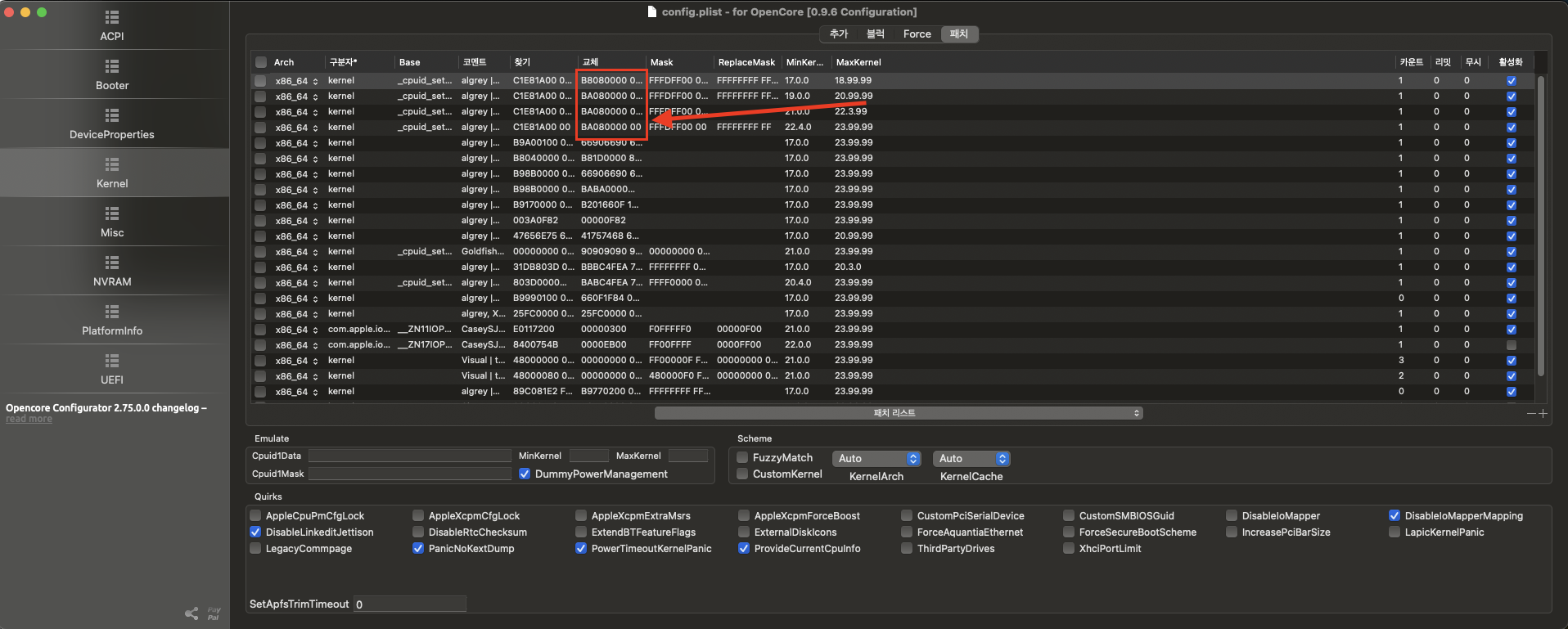Click the SetApfsTrimTimeout field
The width and height of the screenshot is (1568, 629).
point(410,604)
